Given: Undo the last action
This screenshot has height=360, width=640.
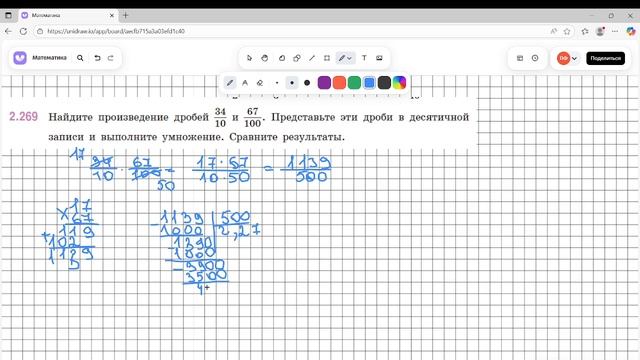Looking at the screenshot, I should click(x=97, y=58).
